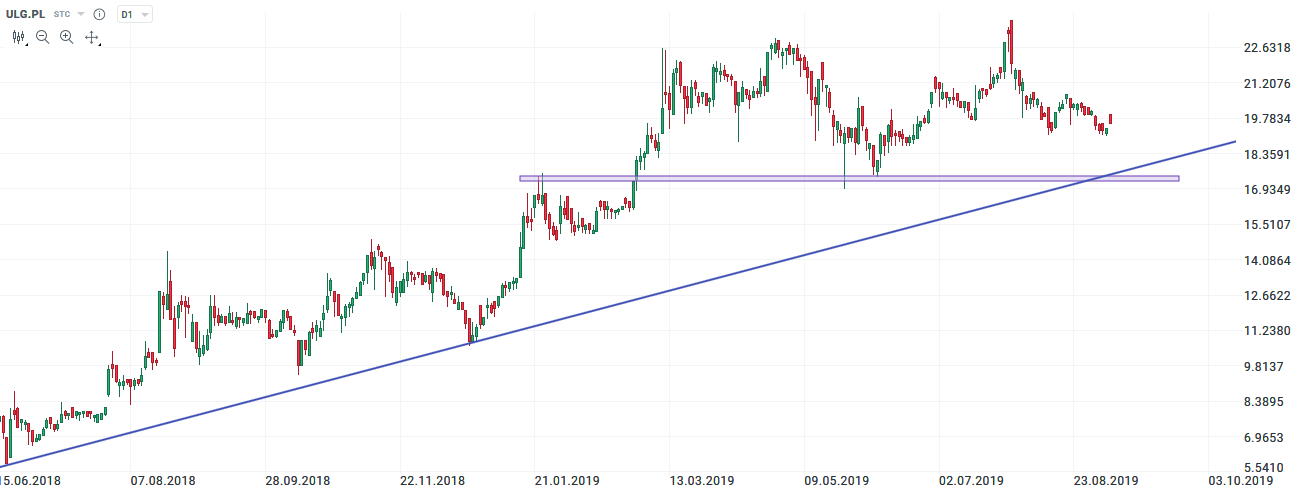Click the 07.08.2018 date axis label
The width and height of the screenshot is (1303, 495).
162,481
